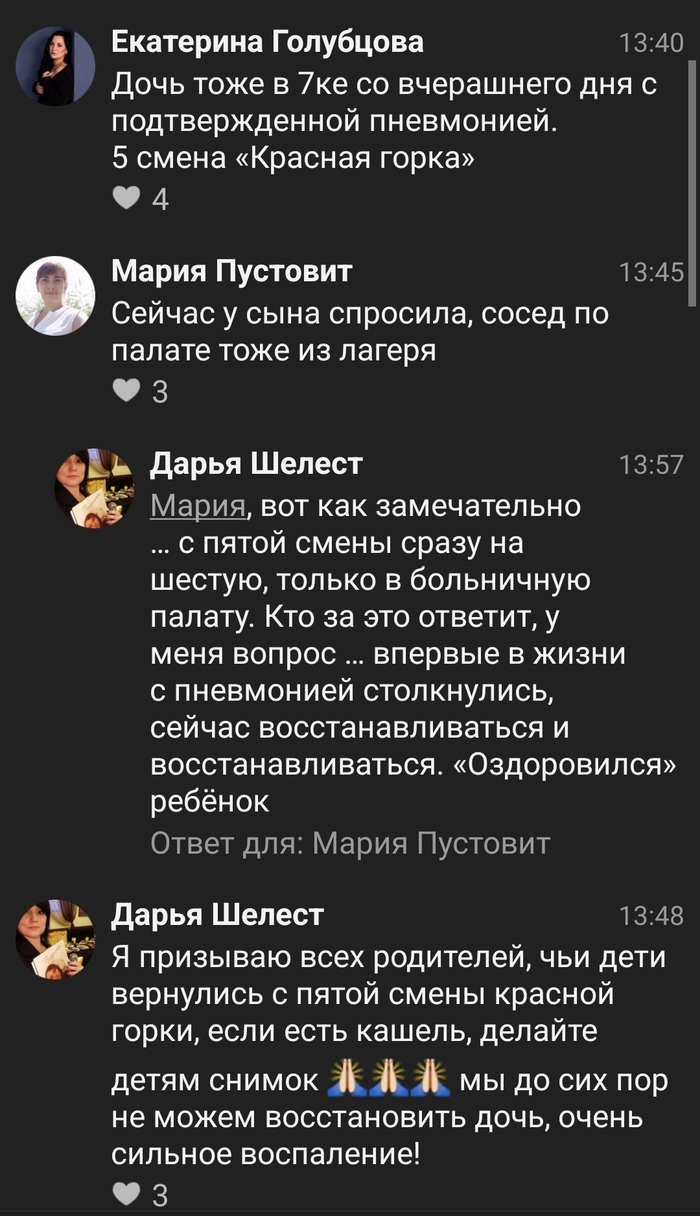Like Екатерина Голубцова's comment with the heart
Image resolution: width=700 pixels, height=1216 pixels.
click(126, 199)
